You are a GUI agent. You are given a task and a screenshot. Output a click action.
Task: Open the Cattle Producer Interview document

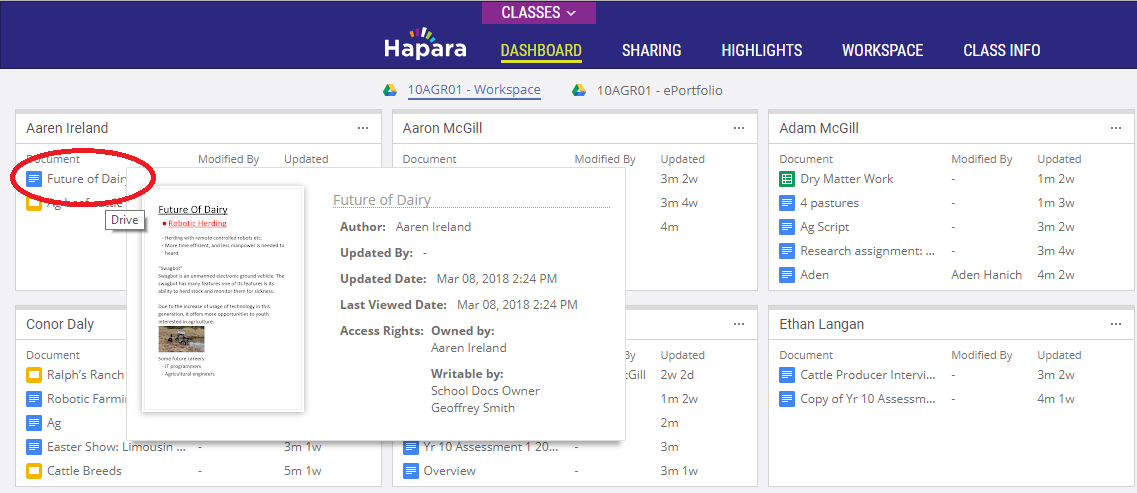pos(867,375)
